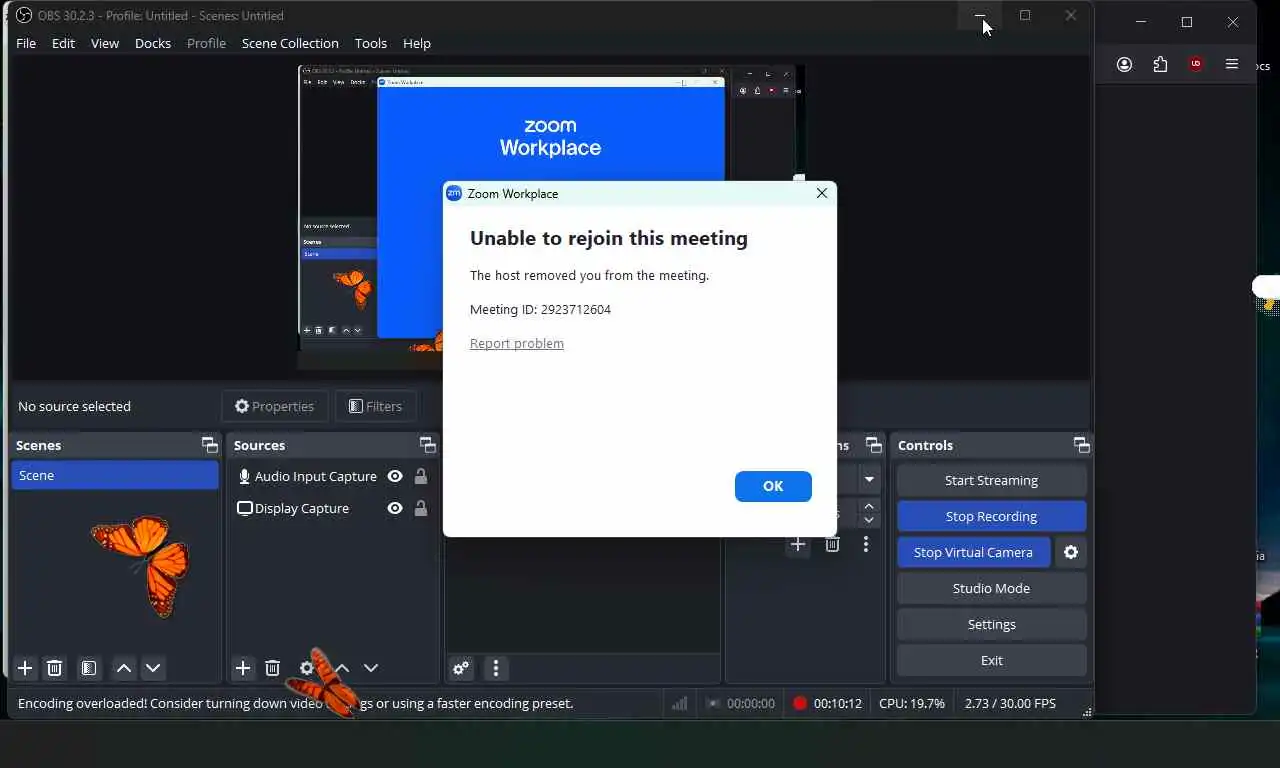
Task: Open audio mixer three-dot menu
Action: tap(496, 668)
